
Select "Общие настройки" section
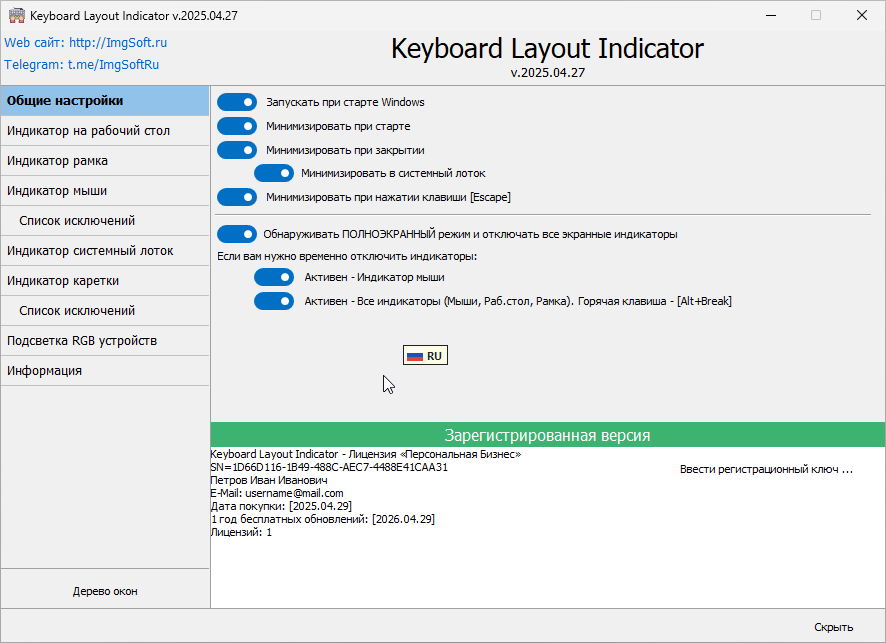pos(105,101)
